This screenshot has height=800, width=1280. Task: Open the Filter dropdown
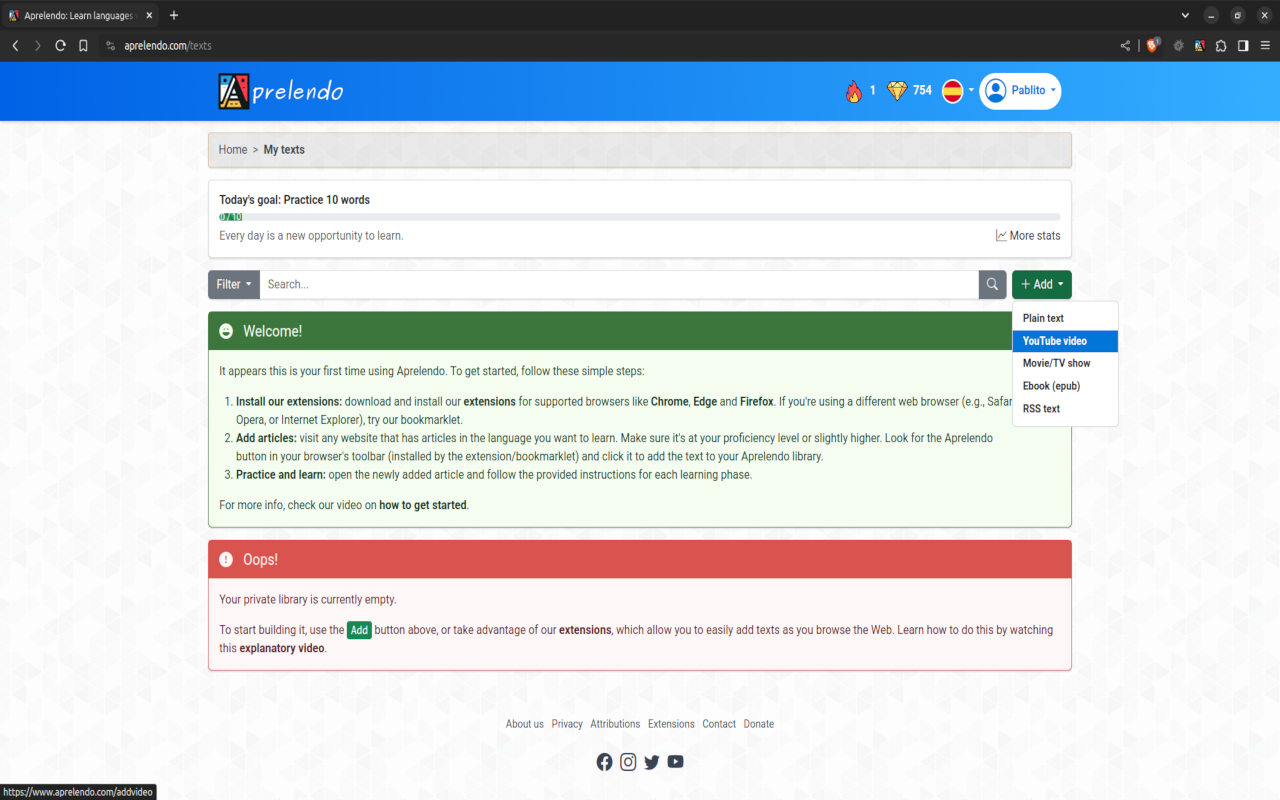click(x=234, y=284)
